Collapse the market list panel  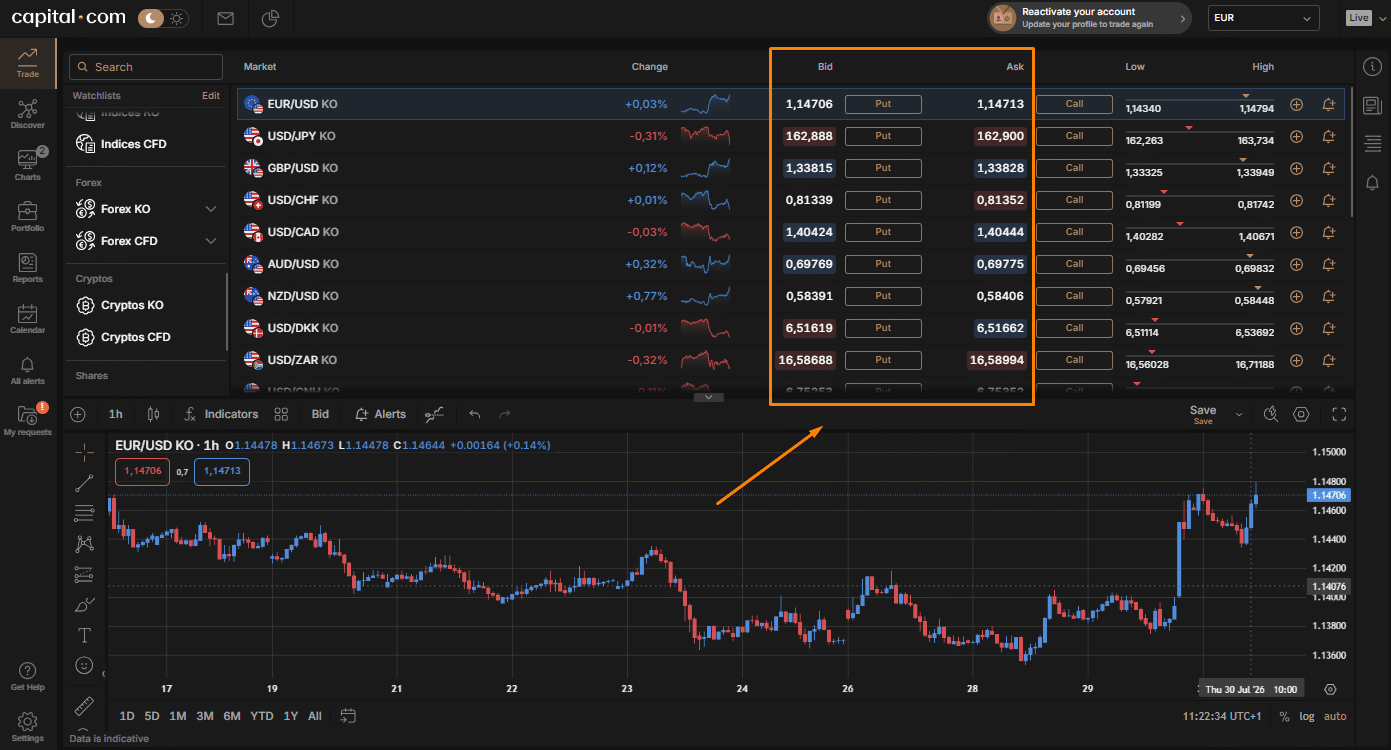click(708, 397)
